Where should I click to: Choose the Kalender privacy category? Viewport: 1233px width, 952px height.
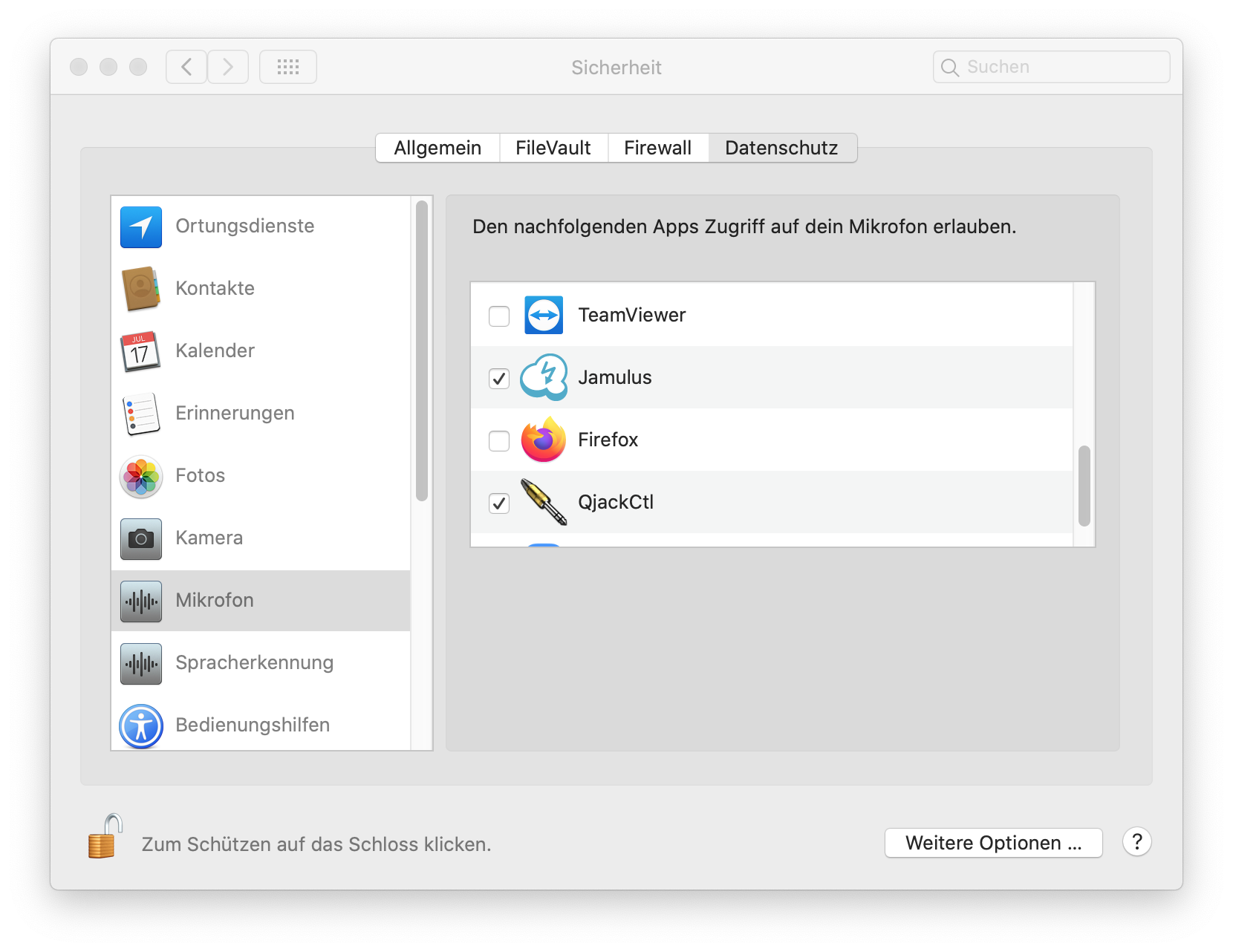coord(215,351)
